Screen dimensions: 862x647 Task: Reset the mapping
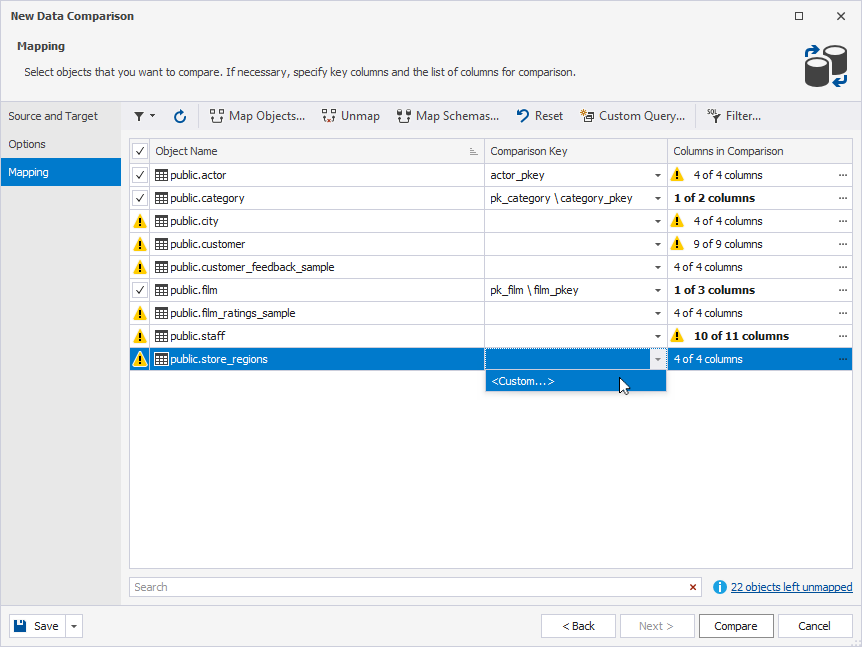[540, 116]
